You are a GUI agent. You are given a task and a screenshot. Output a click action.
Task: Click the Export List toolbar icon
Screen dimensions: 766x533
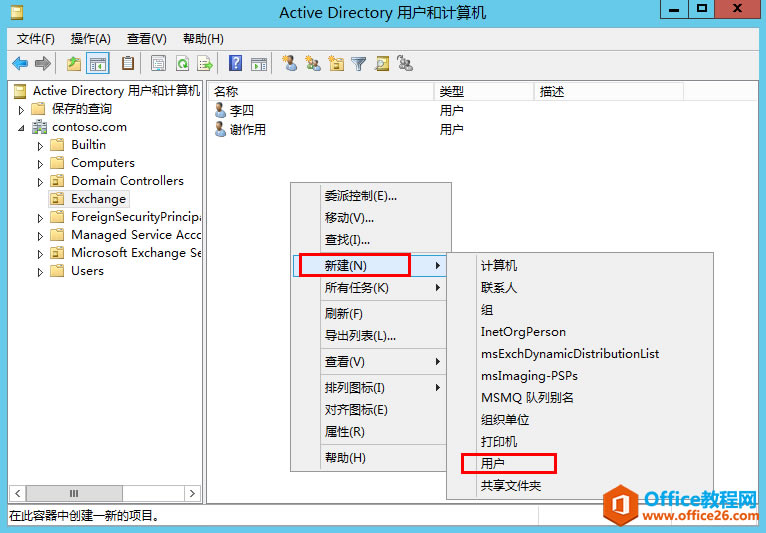pos(205,64)
